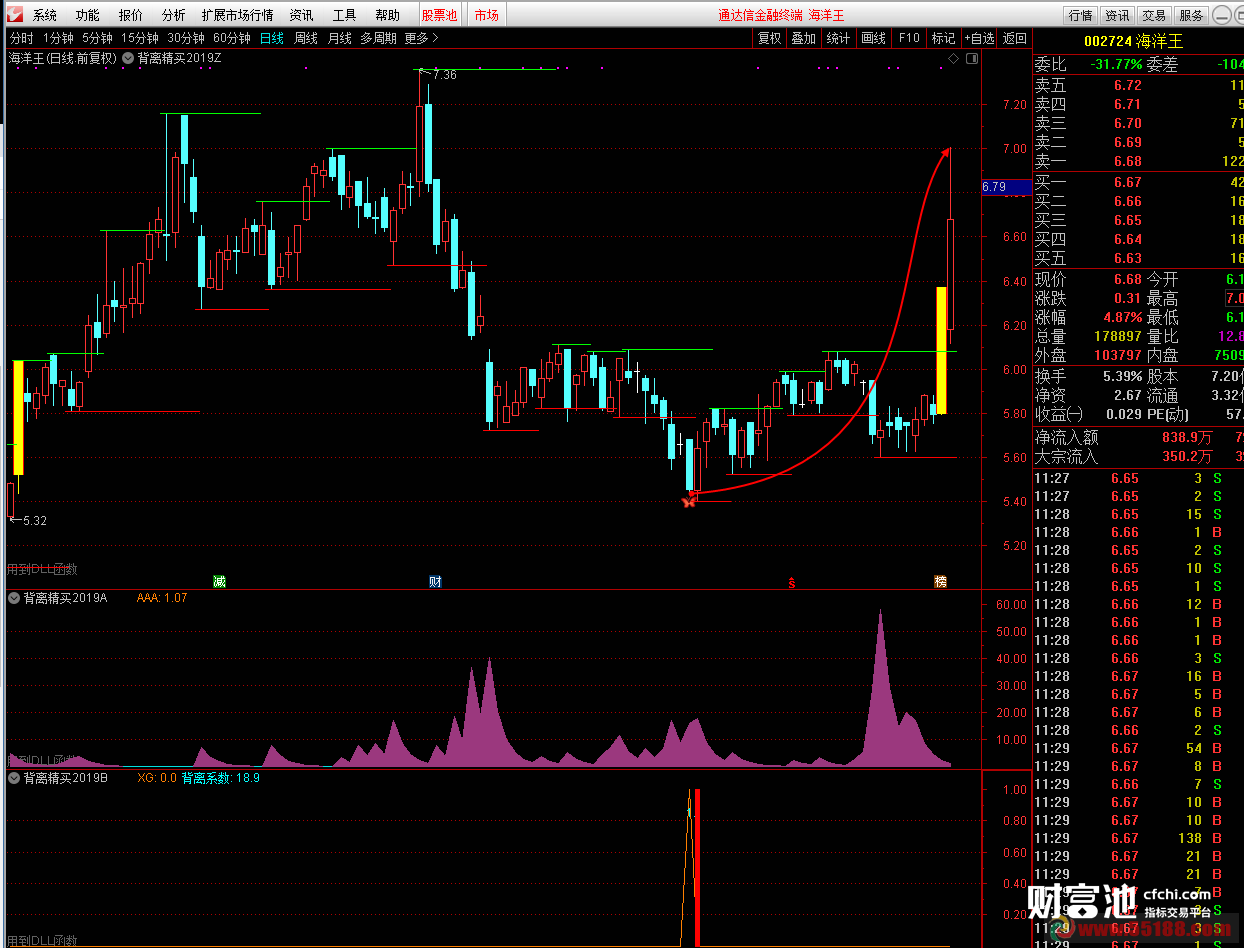Click the green 减 marker on the chart
This screenshot has width=1244, height=948.
219,581
